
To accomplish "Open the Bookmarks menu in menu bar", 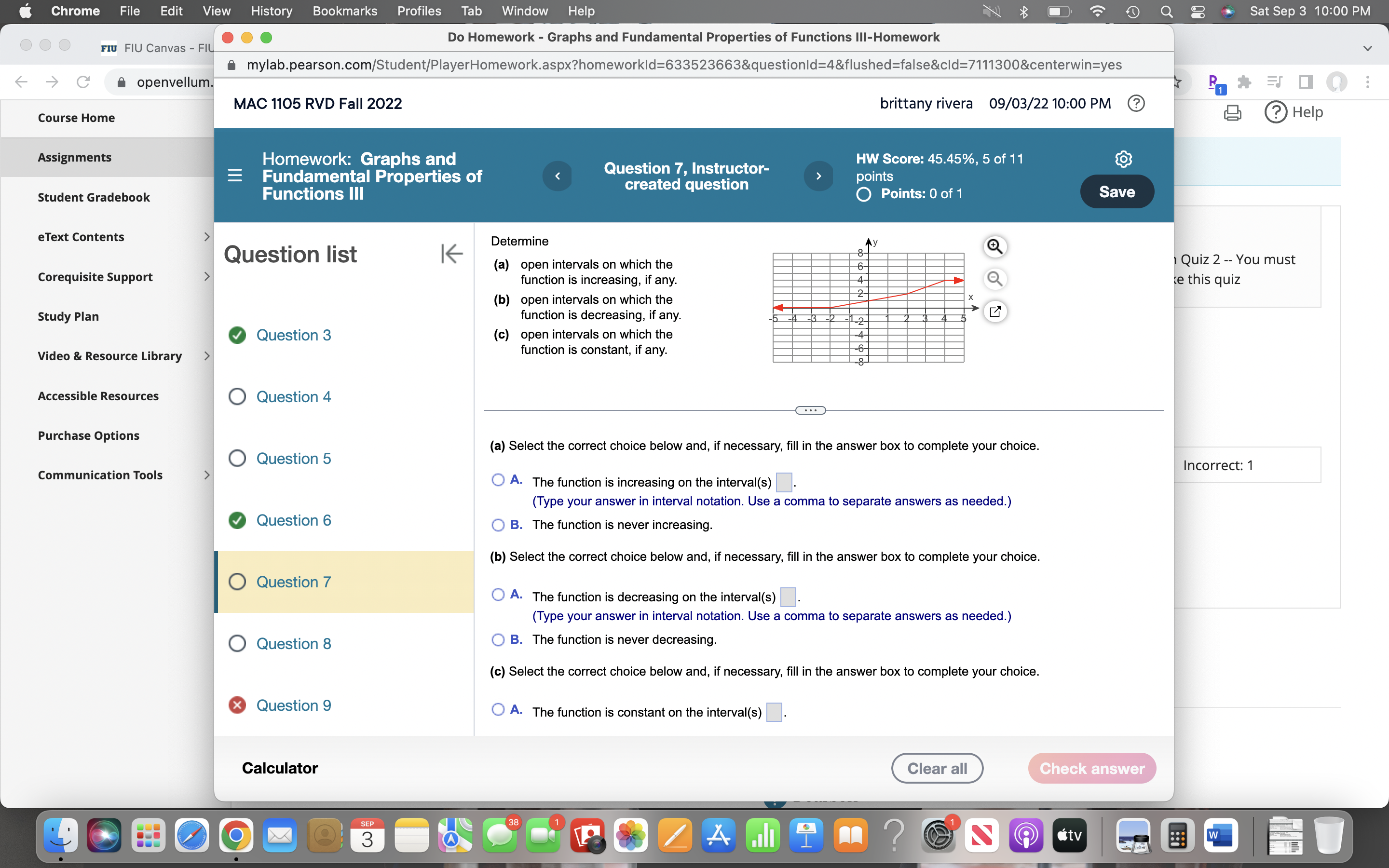I will point(344,11).
